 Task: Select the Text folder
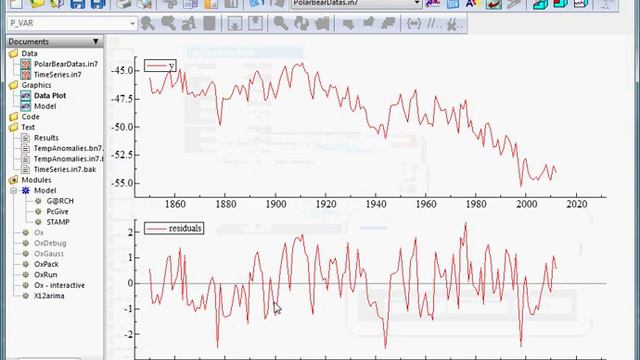pyautogui.click(x=28, y=127)
